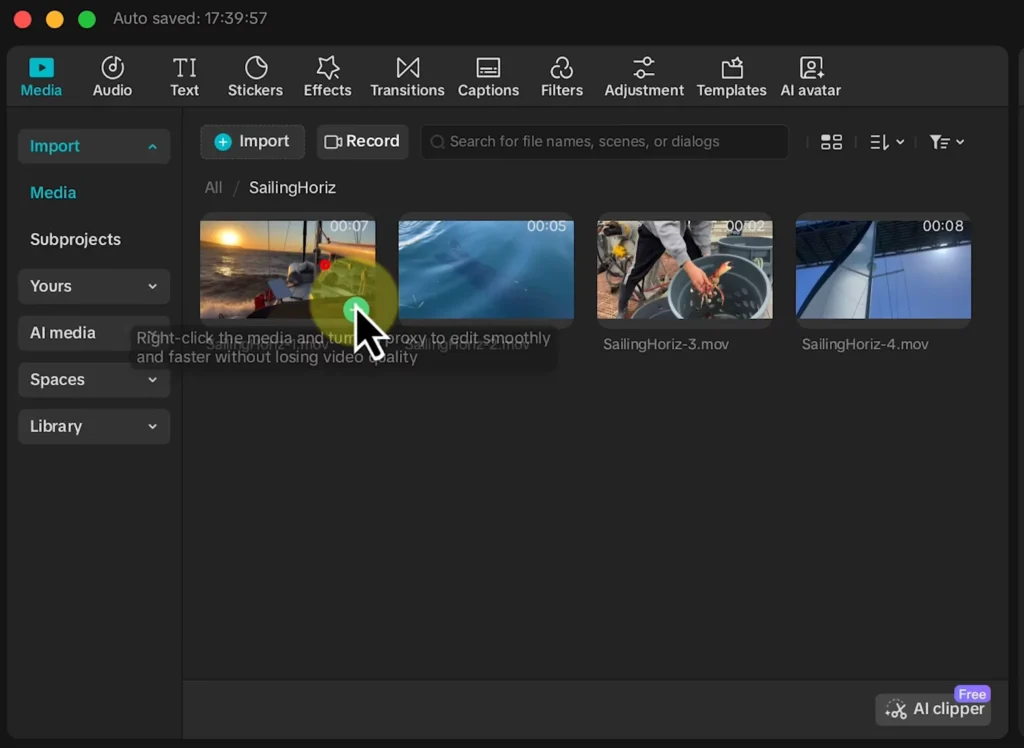Open the sort order dropdown
This screenshot has height=748, width=1024.
click(x=886, y=142)
